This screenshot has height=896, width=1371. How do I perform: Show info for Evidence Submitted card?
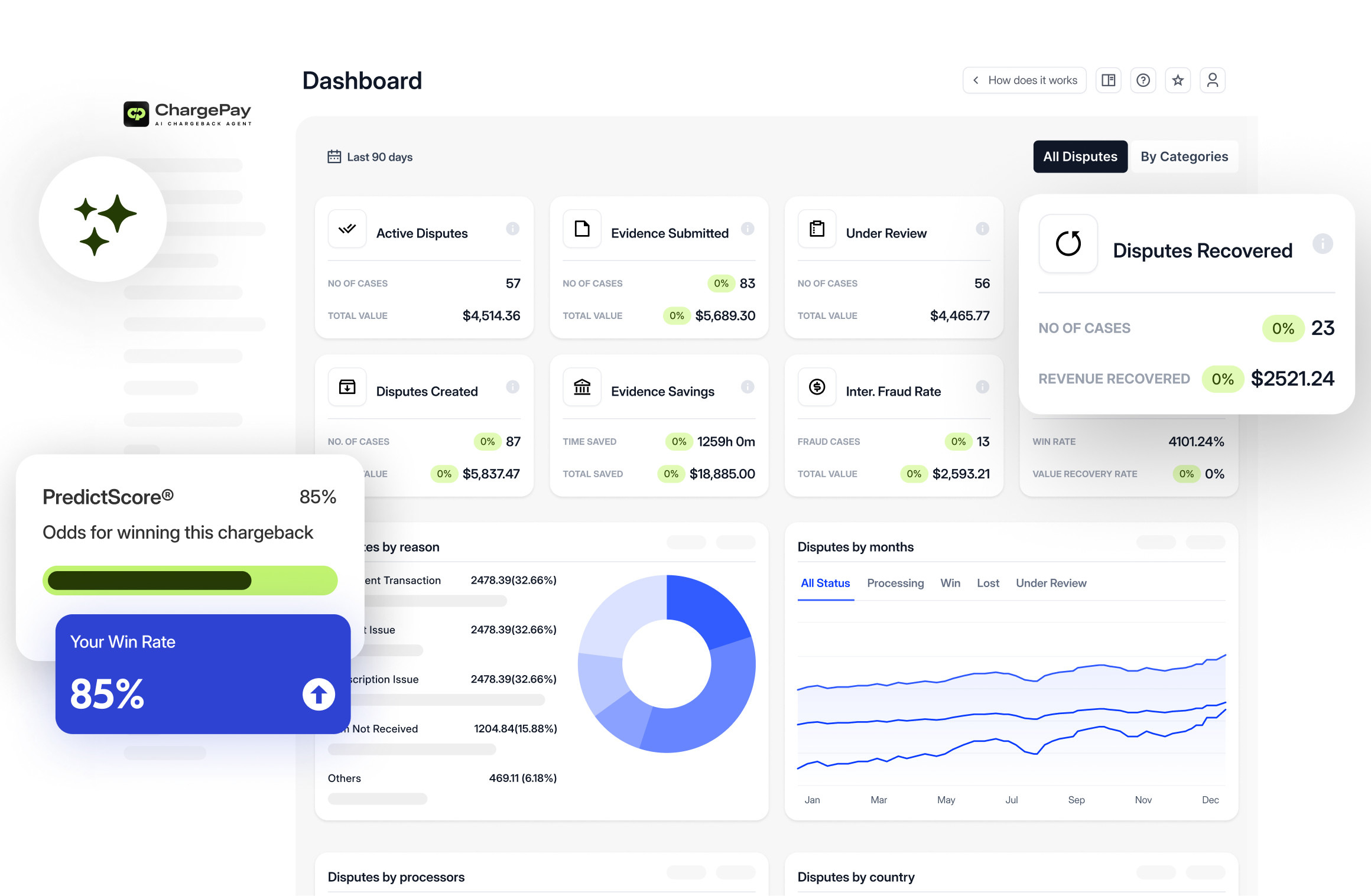click(748, 229)
